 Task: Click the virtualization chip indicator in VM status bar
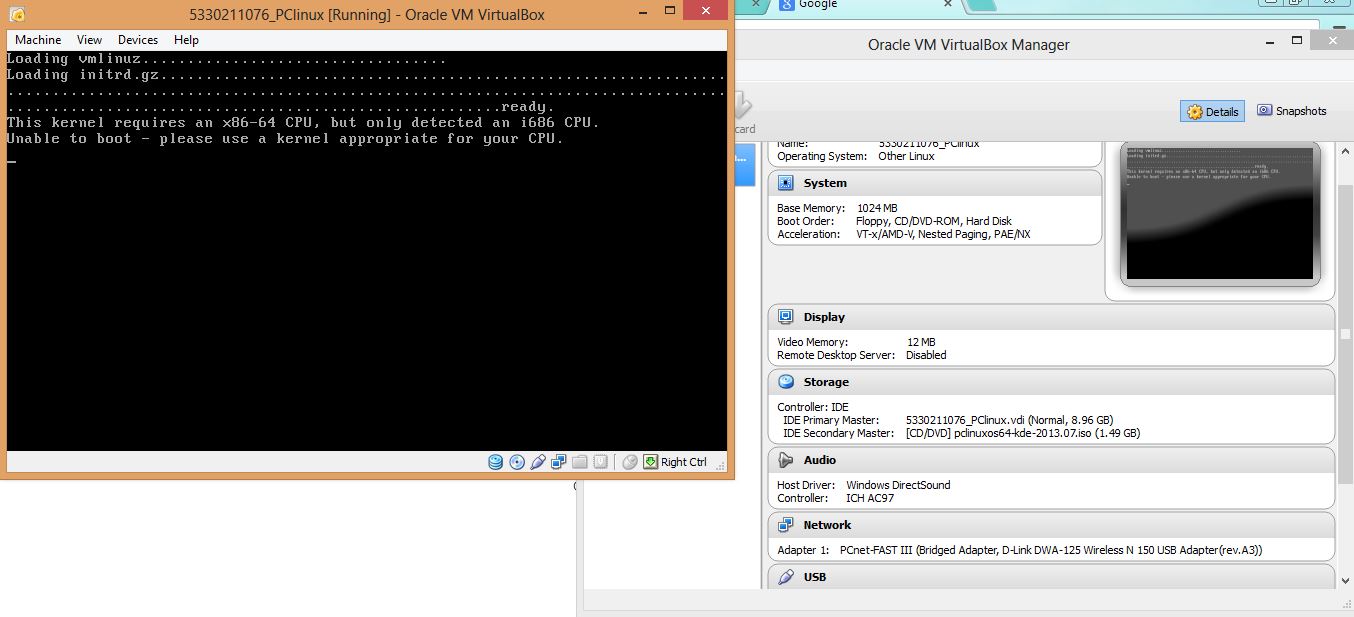pyautogui.click(x=601, y=462)
